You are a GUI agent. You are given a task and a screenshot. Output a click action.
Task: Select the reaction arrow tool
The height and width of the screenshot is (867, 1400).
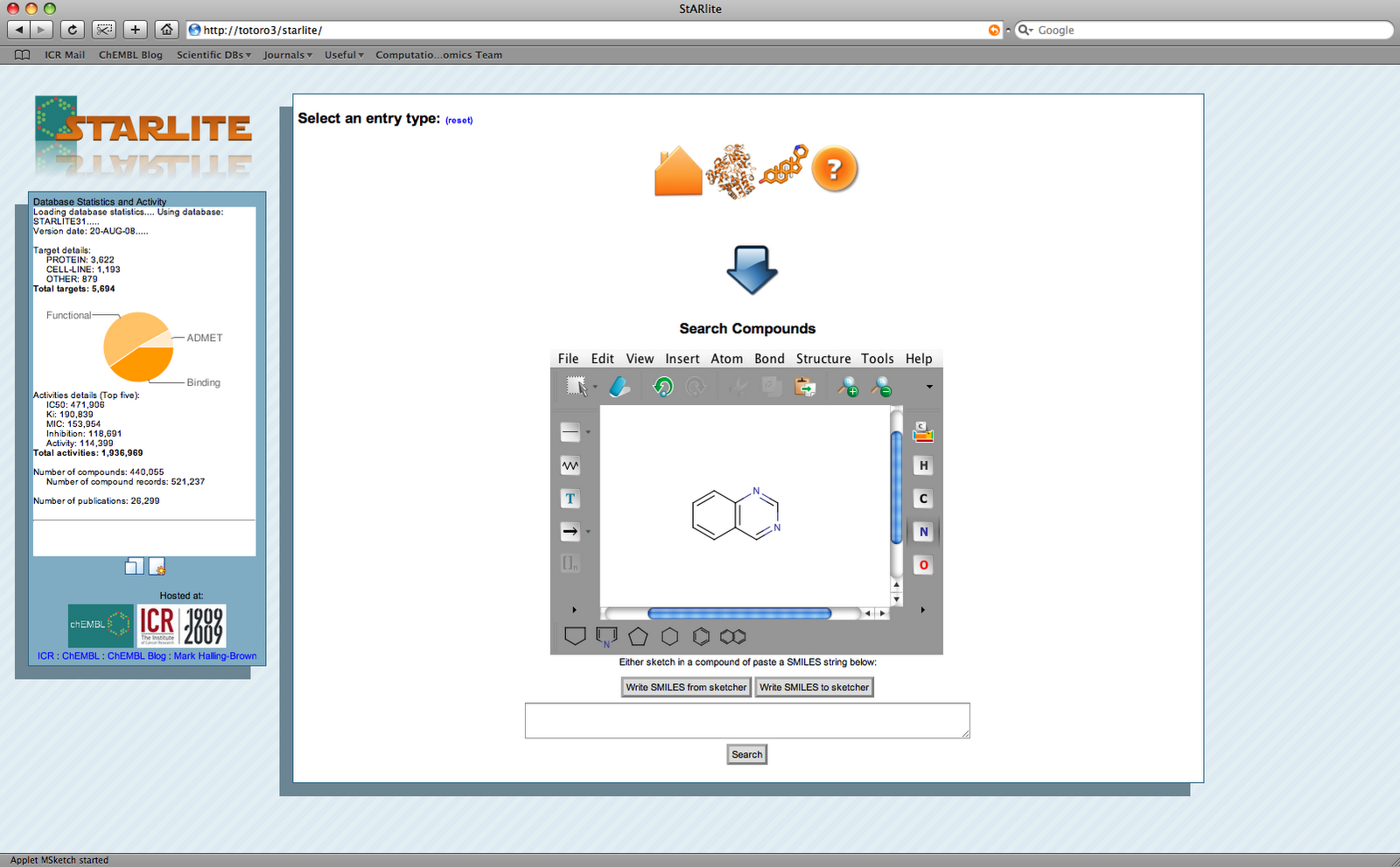[x=570, y=531]
